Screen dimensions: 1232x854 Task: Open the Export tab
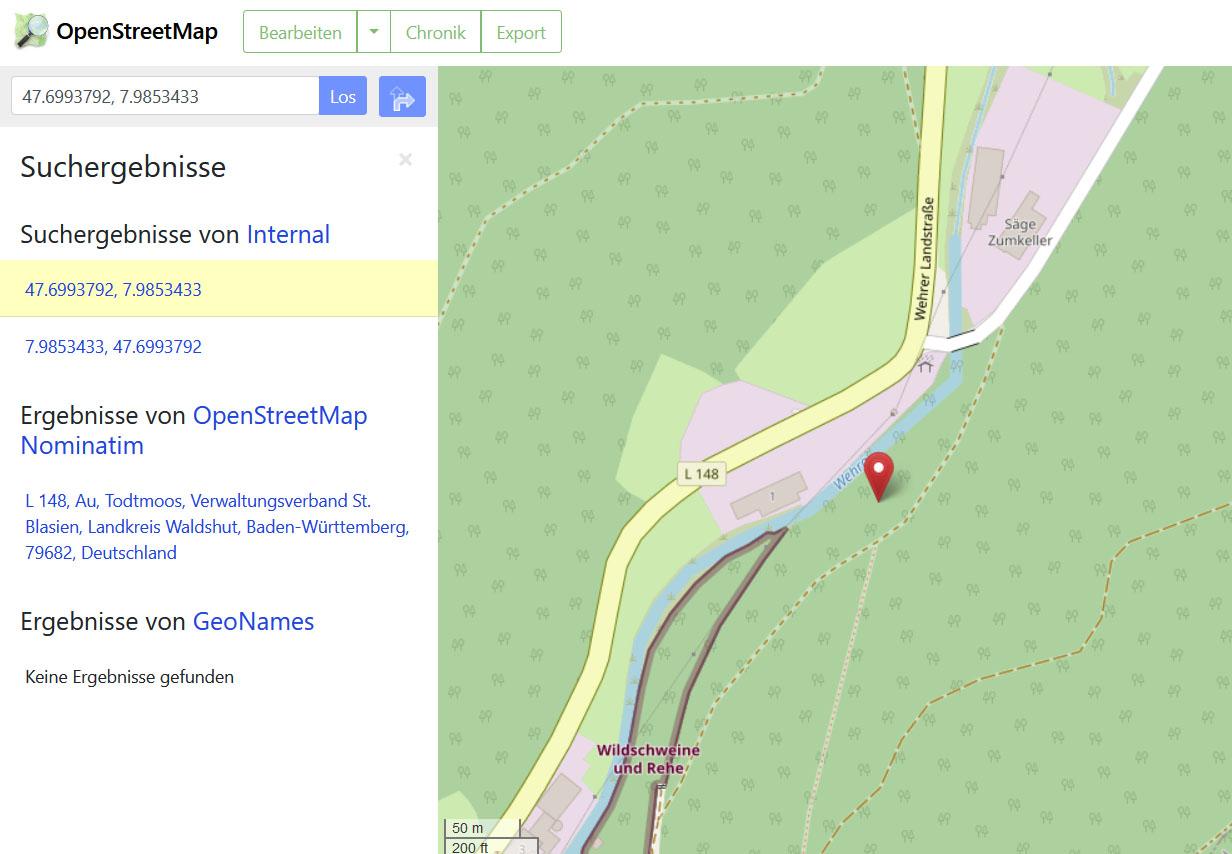tap(521, 32)
